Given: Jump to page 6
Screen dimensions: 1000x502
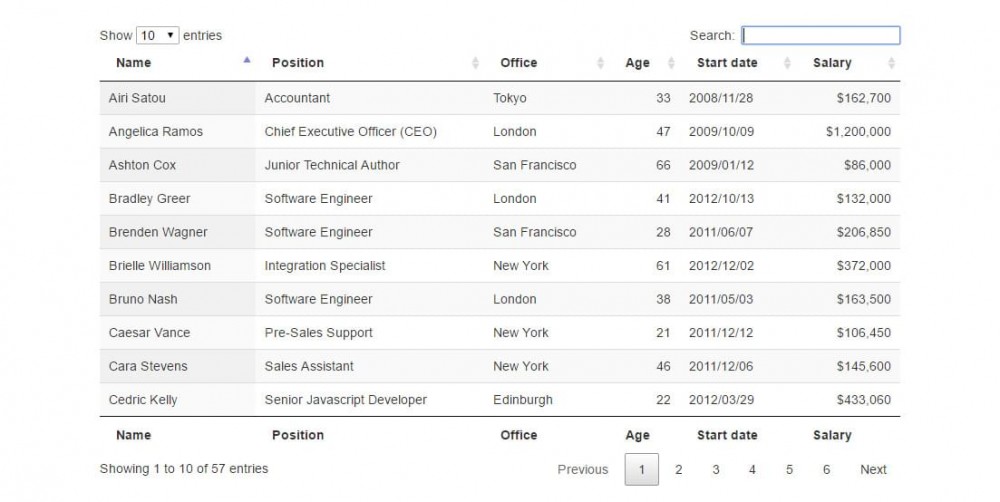Looking at the screenshot, I should coord(826,469).
